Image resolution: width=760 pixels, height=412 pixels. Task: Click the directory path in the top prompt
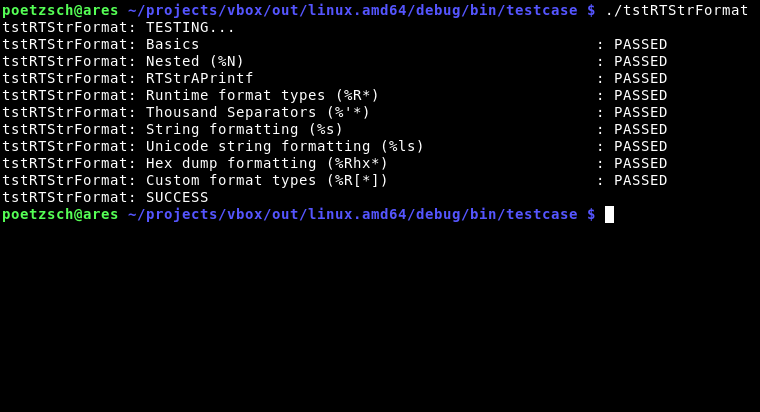(x=352, y=10)
